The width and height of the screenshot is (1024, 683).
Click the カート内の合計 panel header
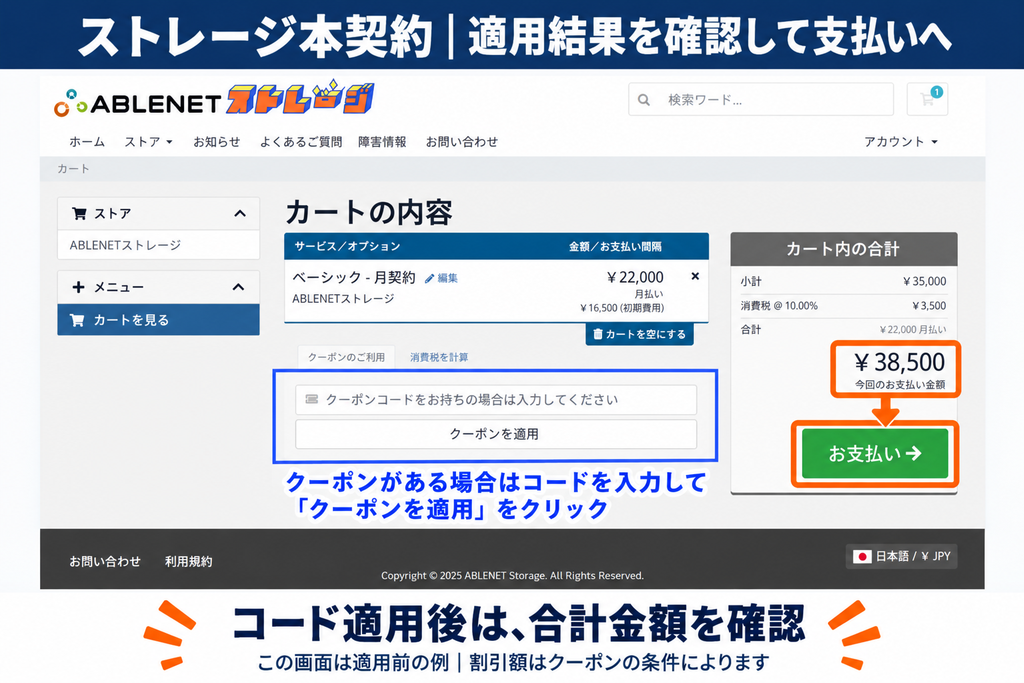(844, 249)
